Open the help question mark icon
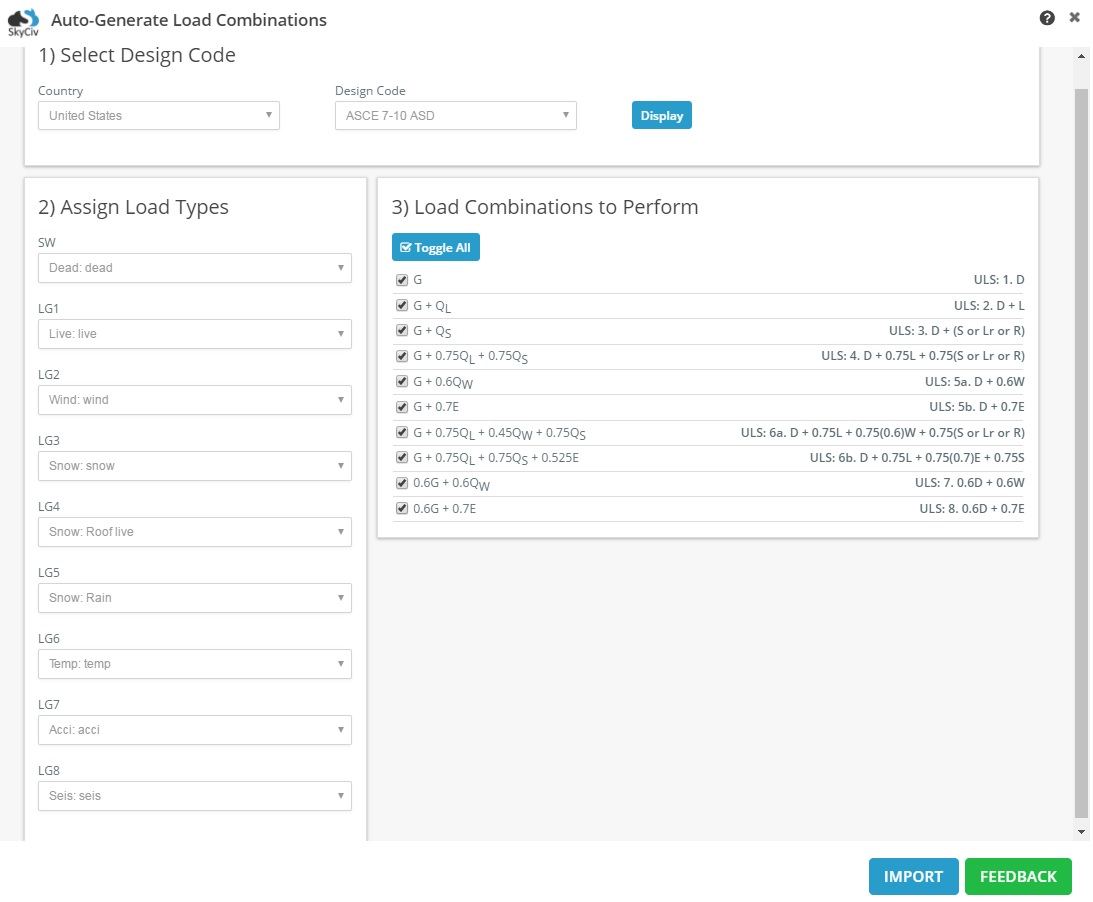This screenshot has width=1093, height=902. pyautogui.click(x=1046, y=18)
